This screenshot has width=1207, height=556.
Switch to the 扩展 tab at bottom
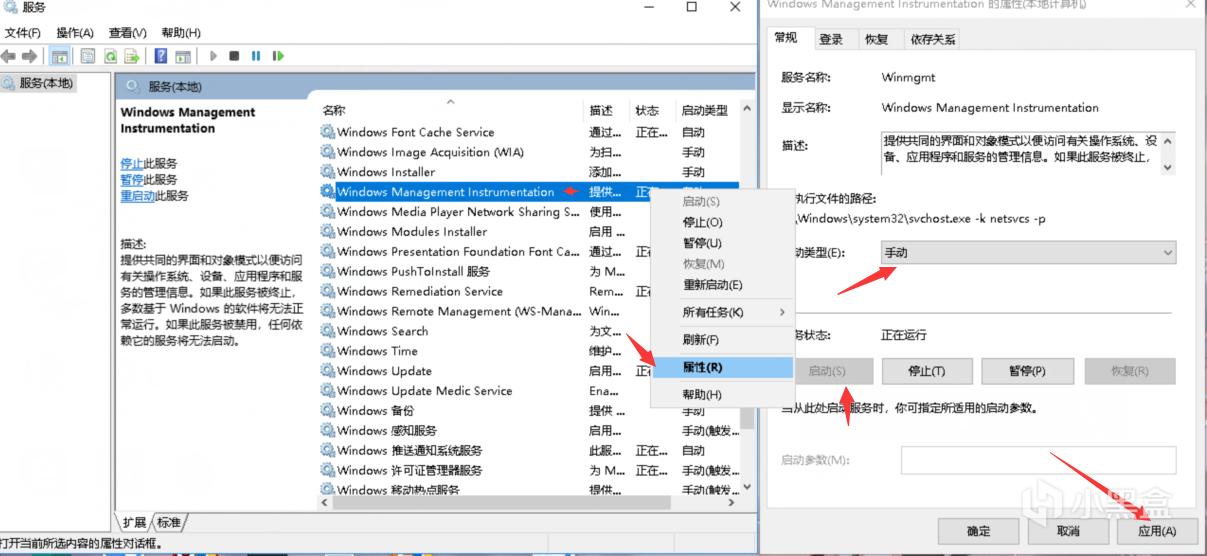134,522
